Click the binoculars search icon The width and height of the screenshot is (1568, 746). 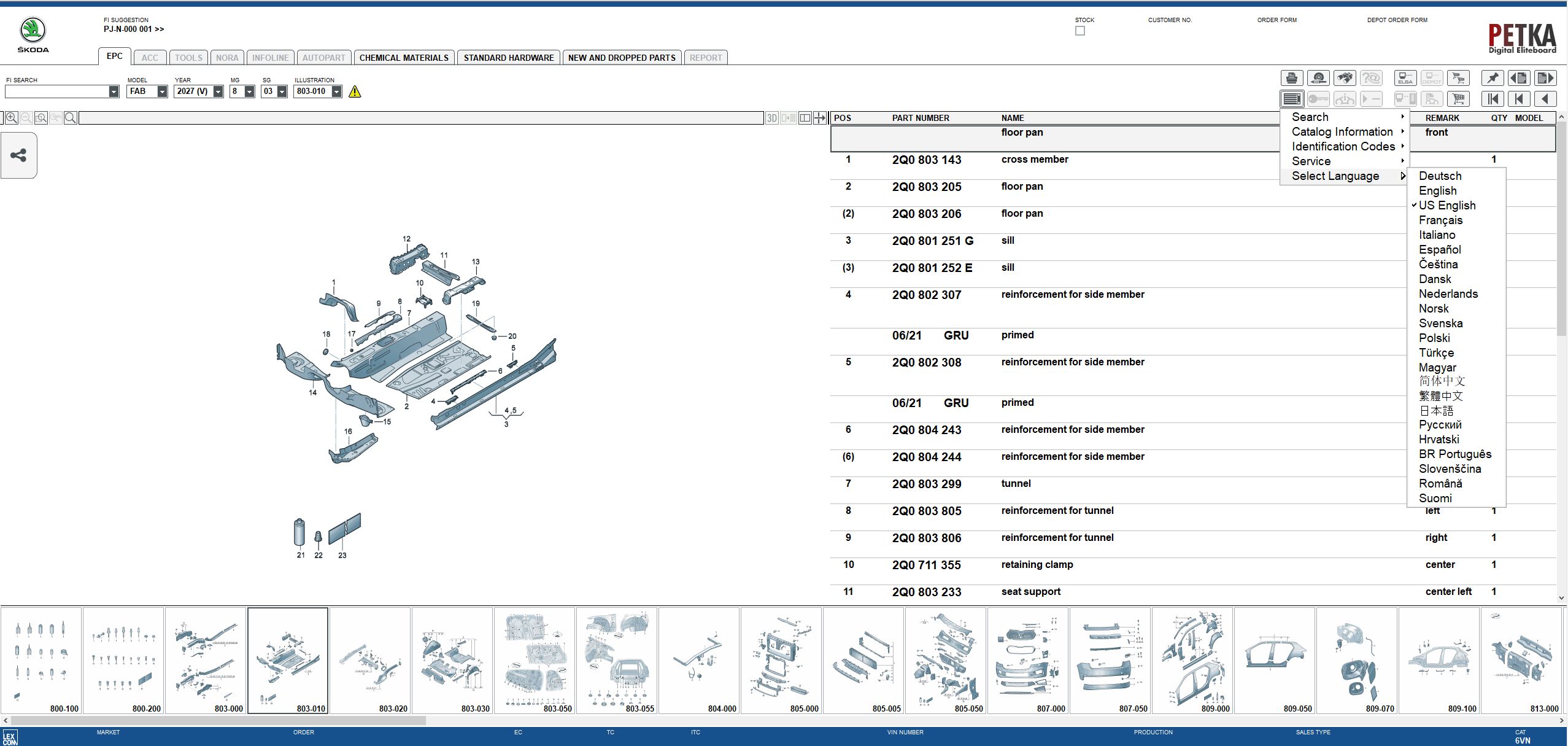click(1345, 78)
